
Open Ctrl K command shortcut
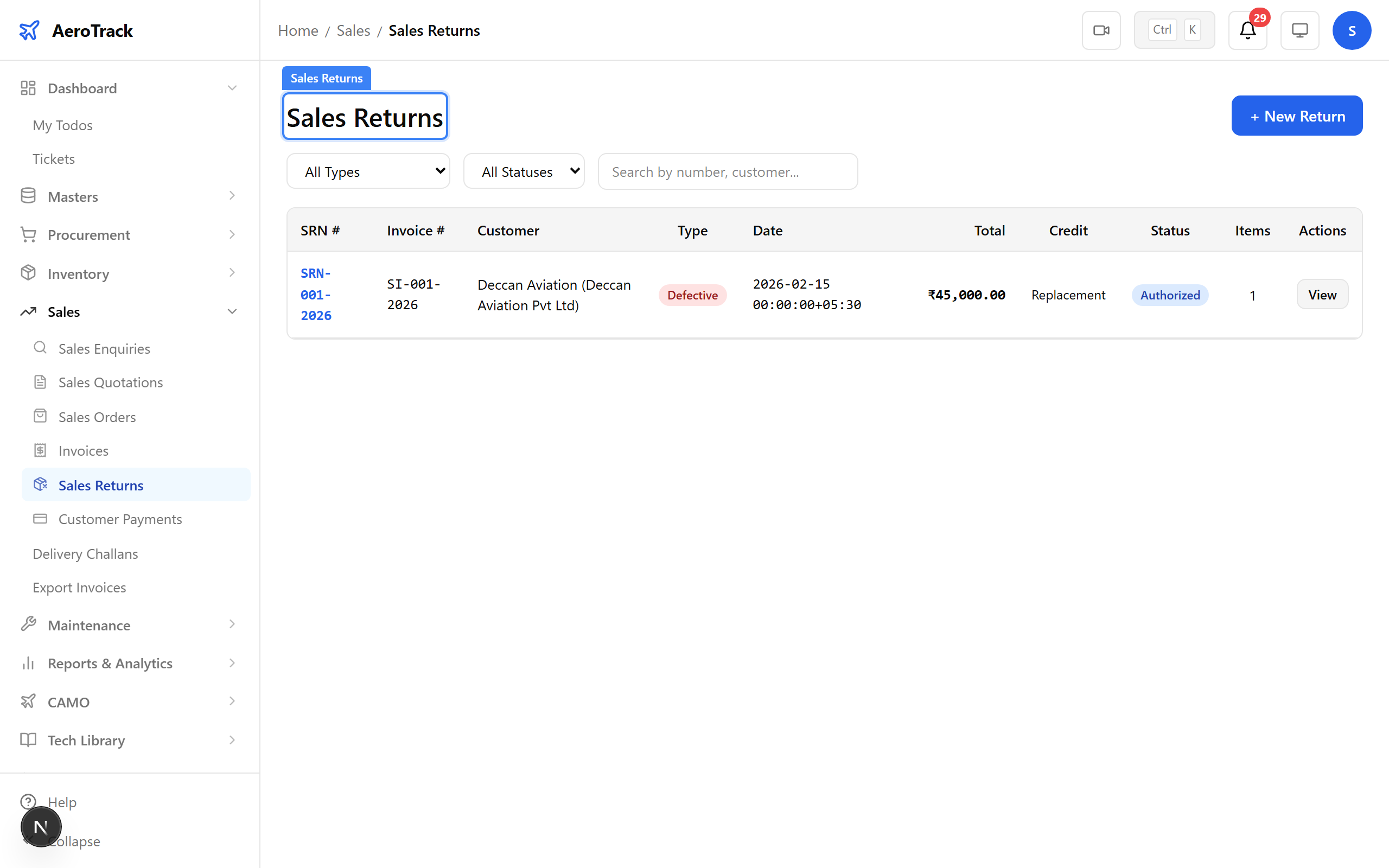pos(1174,30)
